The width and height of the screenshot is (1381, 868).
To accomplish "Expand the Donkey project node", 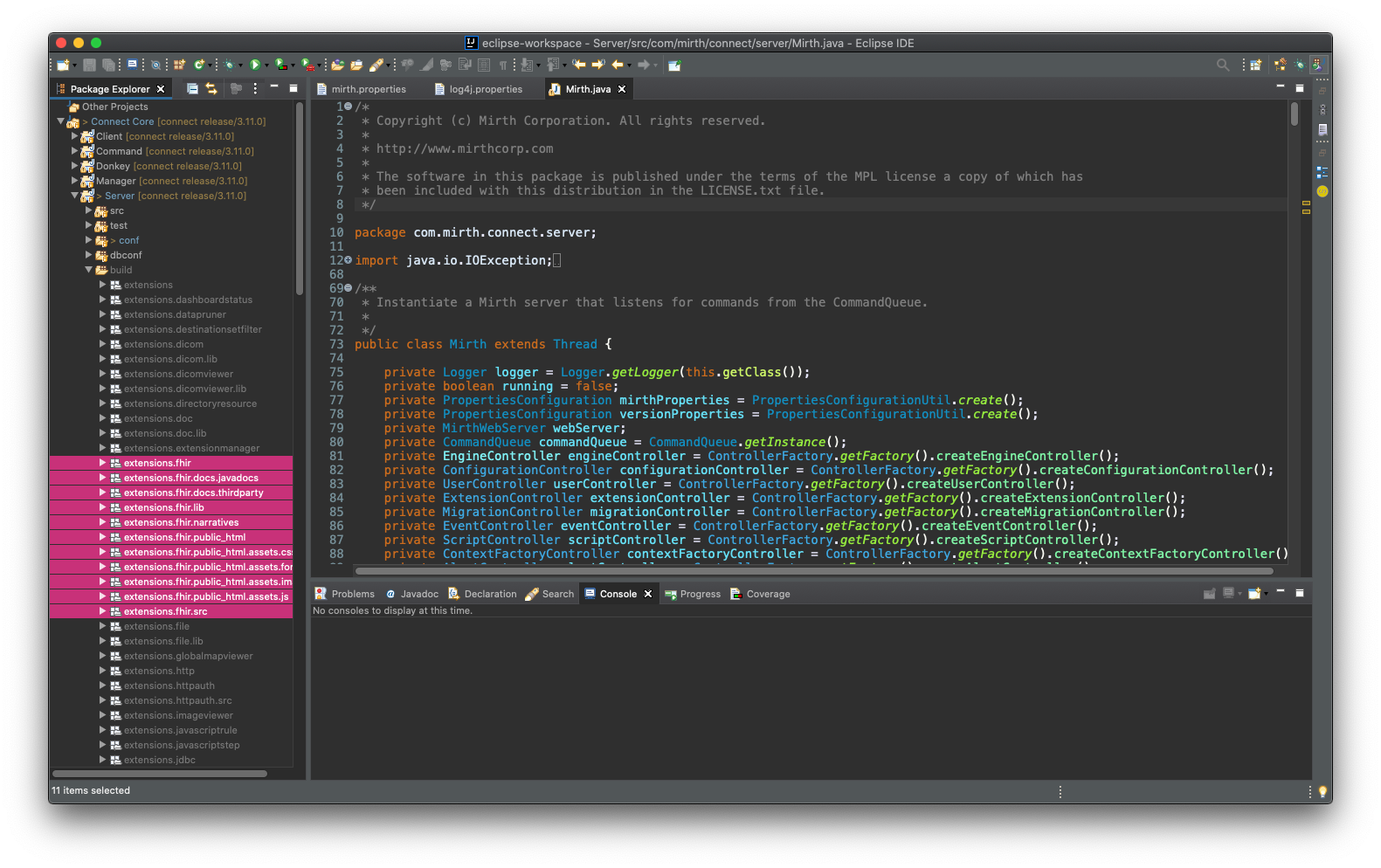I will (74, 166).
